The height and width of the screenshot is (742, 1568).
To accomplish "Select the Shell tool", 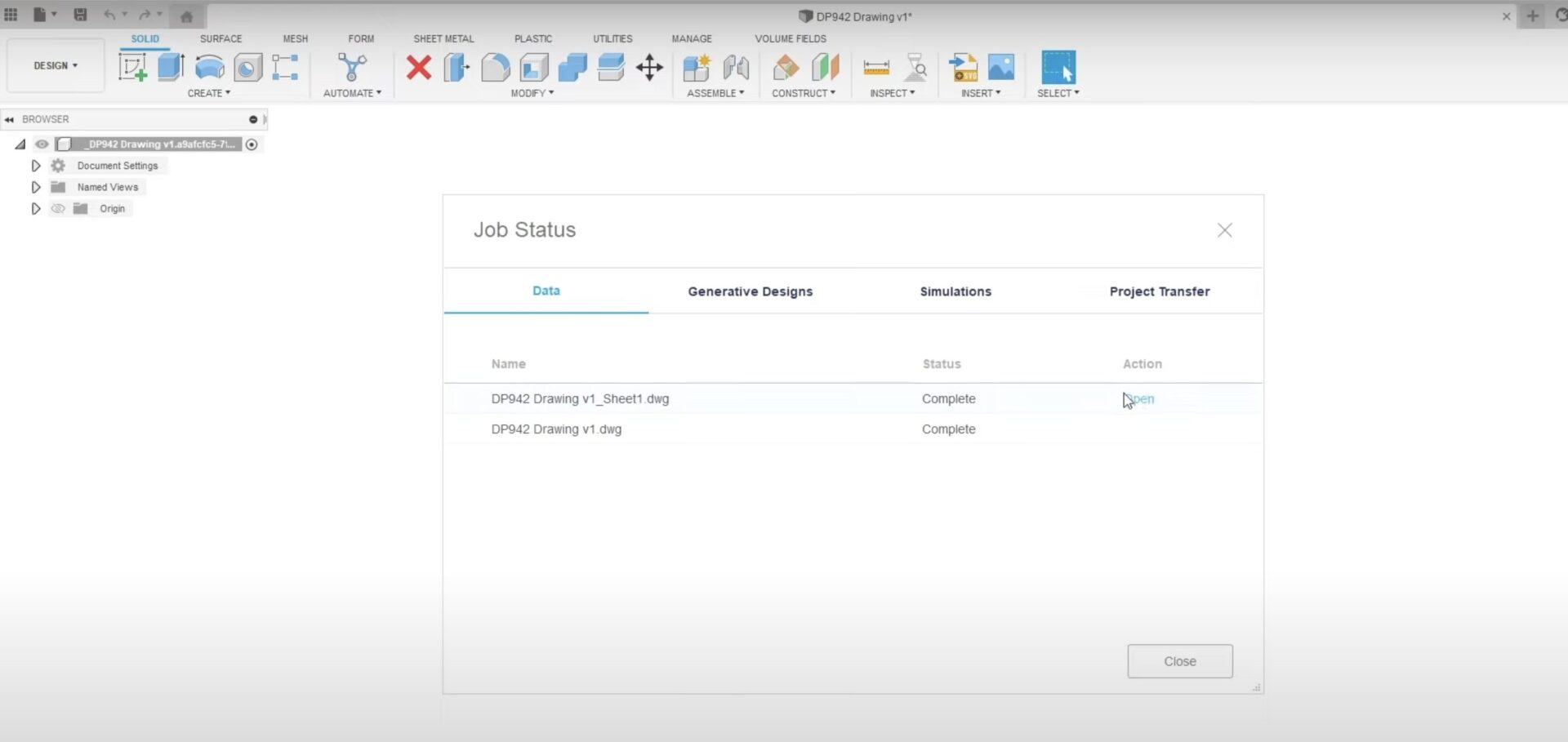I will [x=534, y=67].
